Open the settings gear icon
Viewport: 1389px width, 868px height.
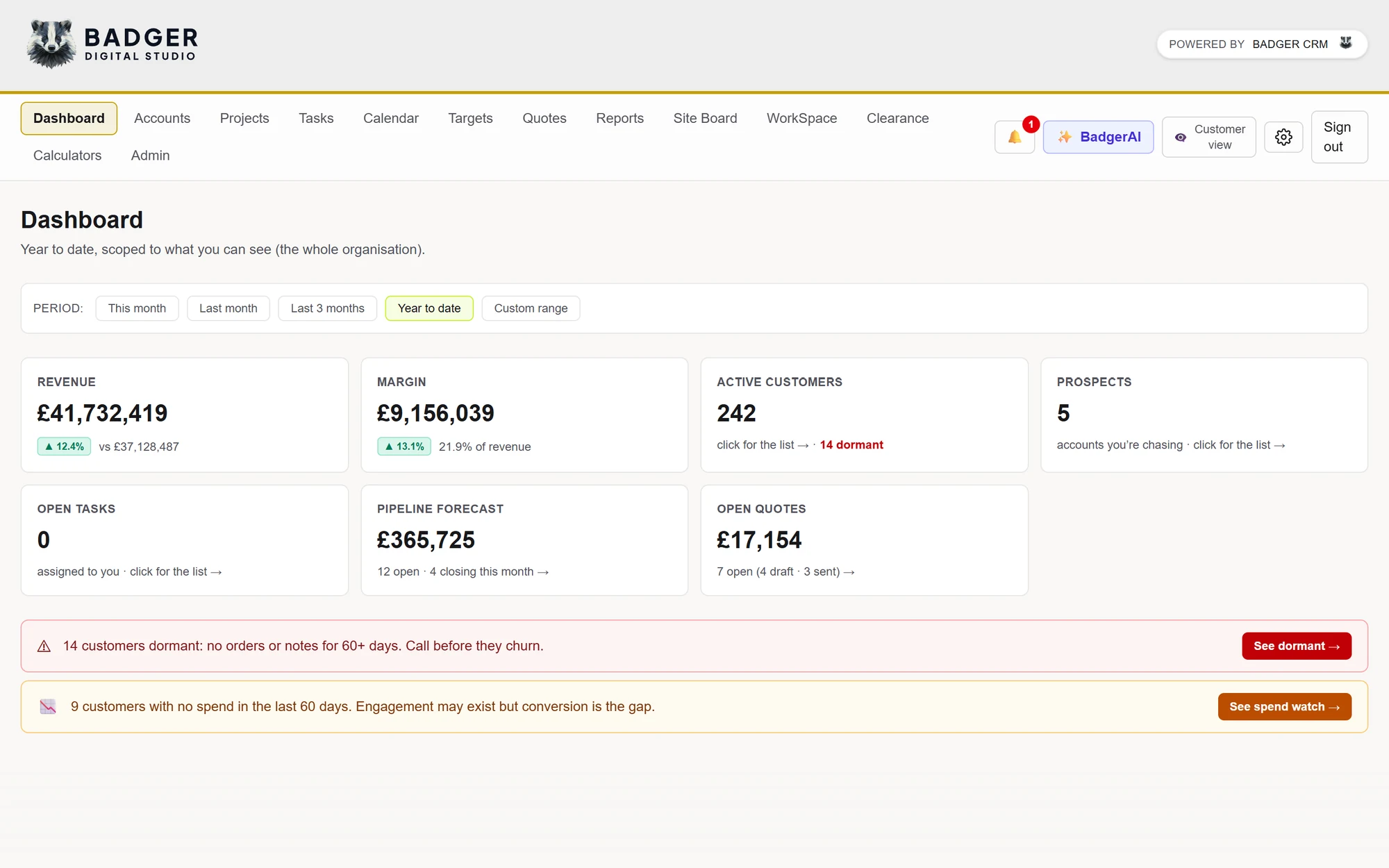pyautogui.click(x=1283, y=137)
